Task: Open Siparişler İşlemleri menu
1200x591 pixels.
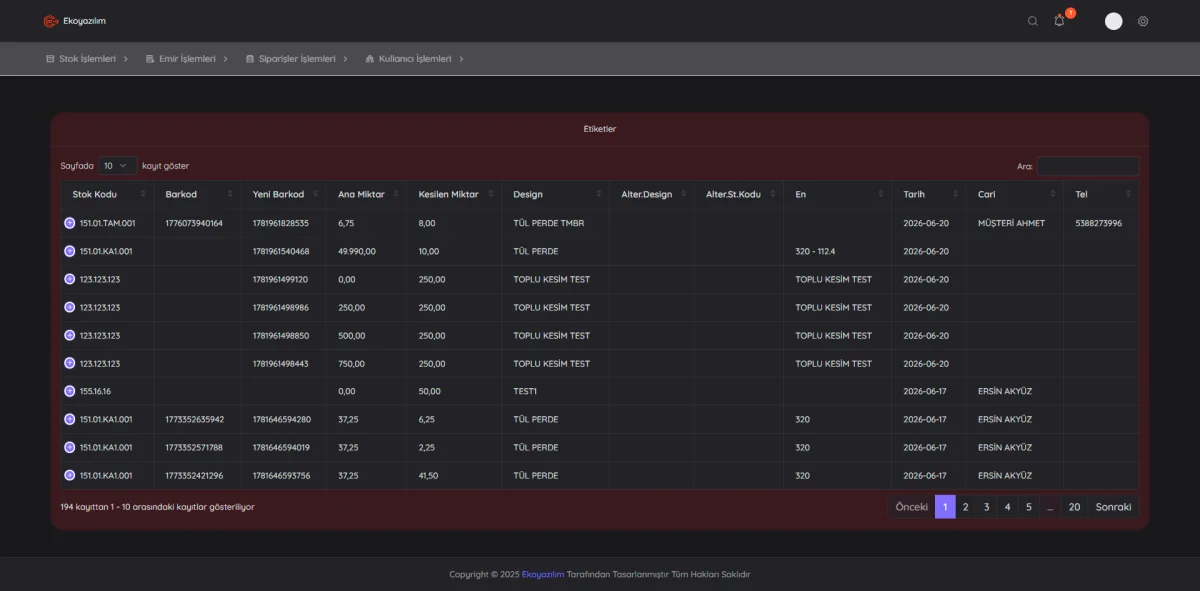Action: pos(297,59)
